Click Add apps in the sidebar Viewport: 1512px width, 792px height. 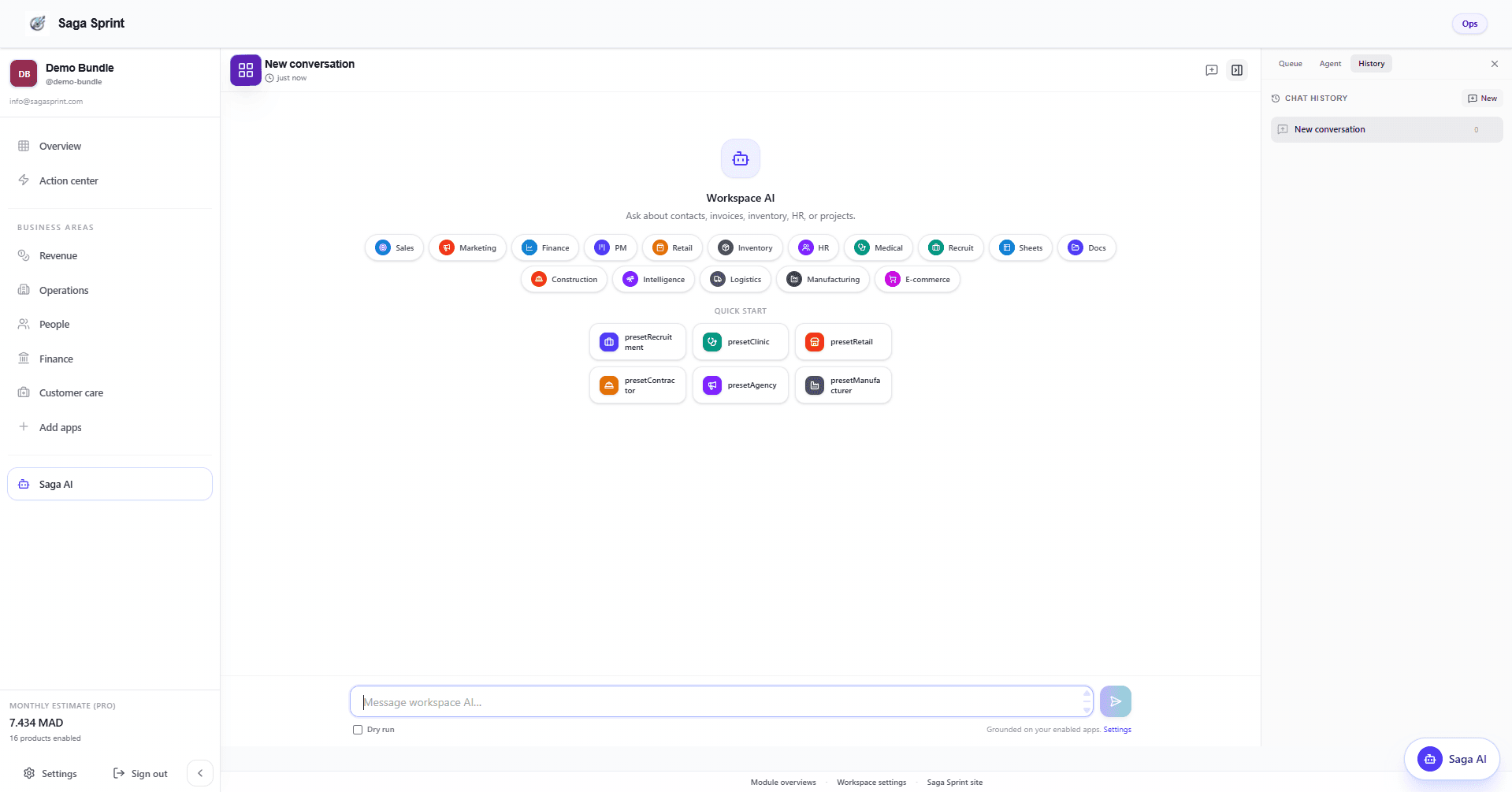point(110,428)
